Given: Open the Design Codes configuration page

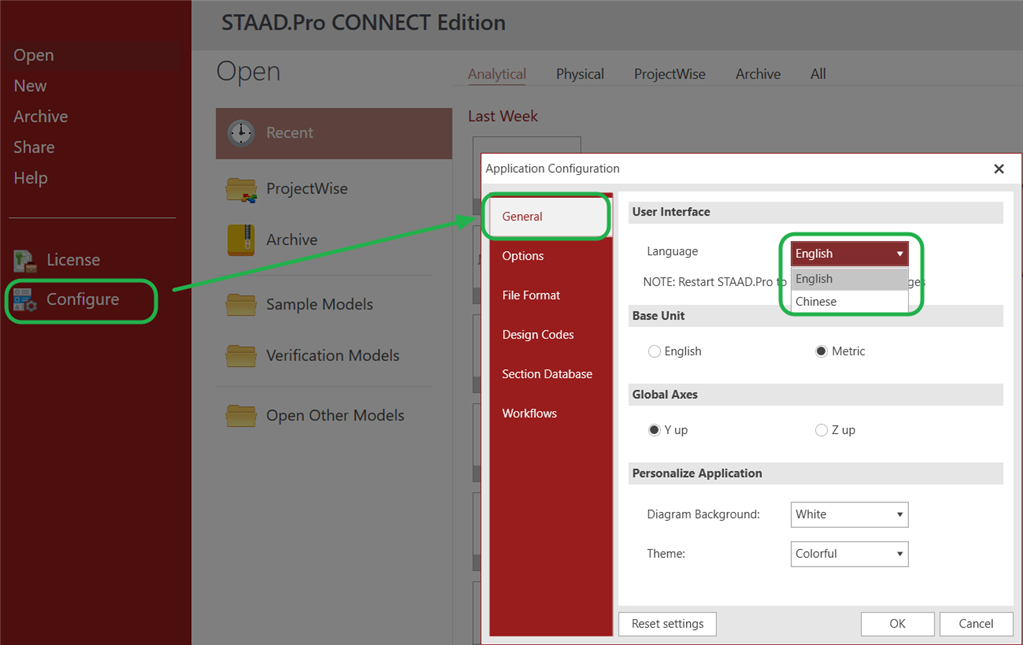Looking at the screenshot, I should click(551, 335).
